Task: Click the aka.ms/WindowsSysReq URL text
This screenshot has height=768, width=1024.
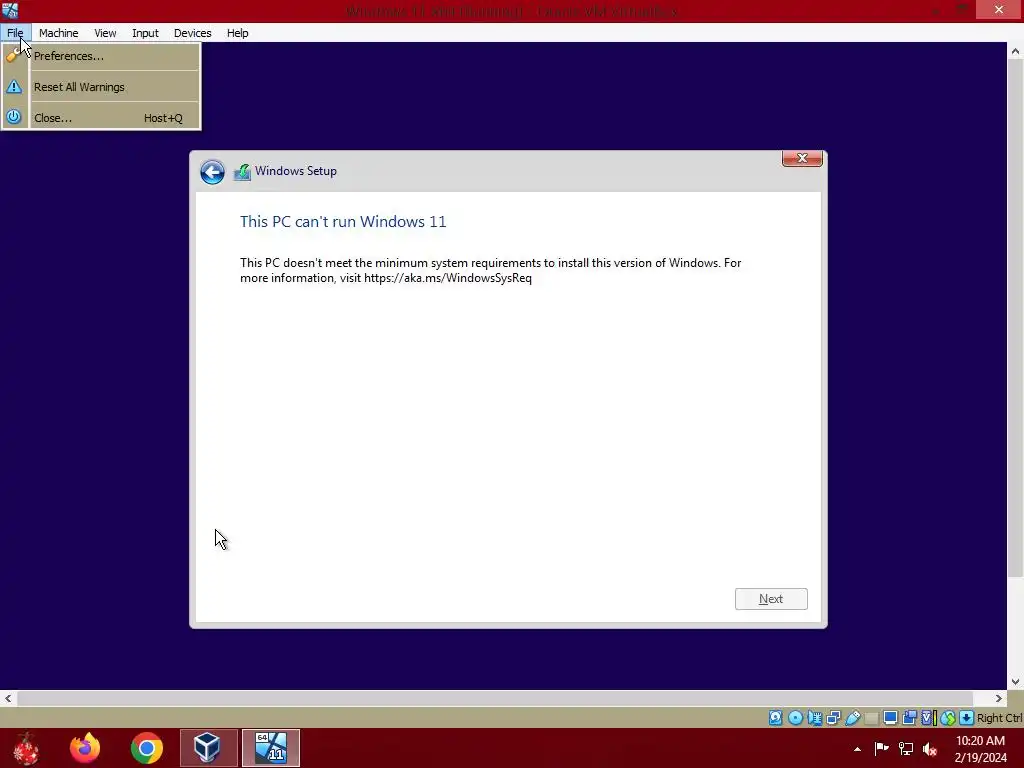Action: click(x=448, y=278)
